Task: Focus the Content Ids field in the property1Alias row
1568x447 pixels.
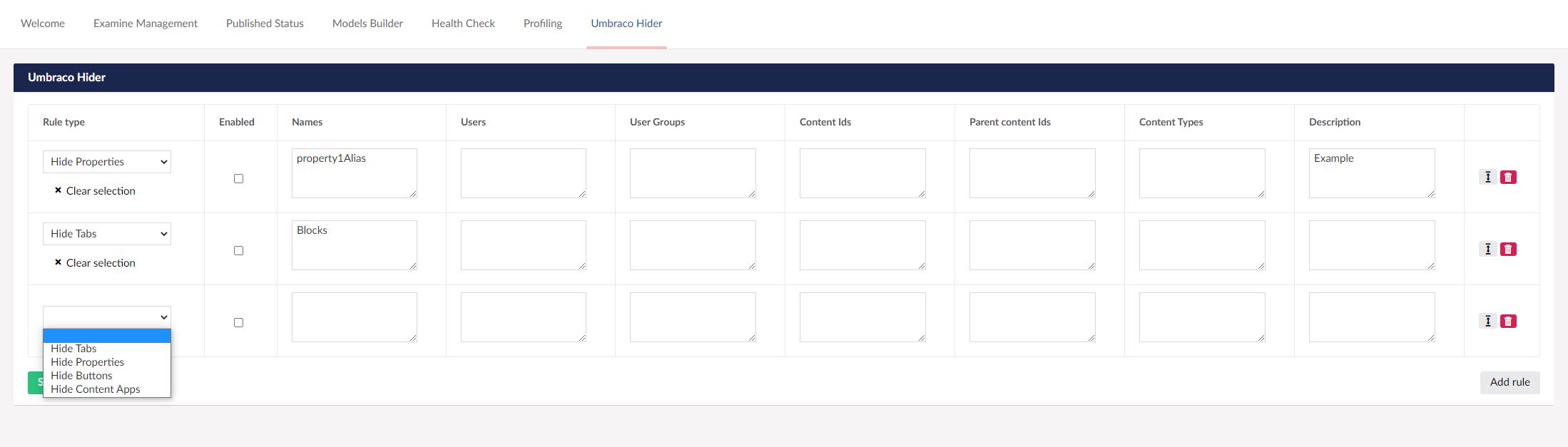Action: tap(862, 173)
